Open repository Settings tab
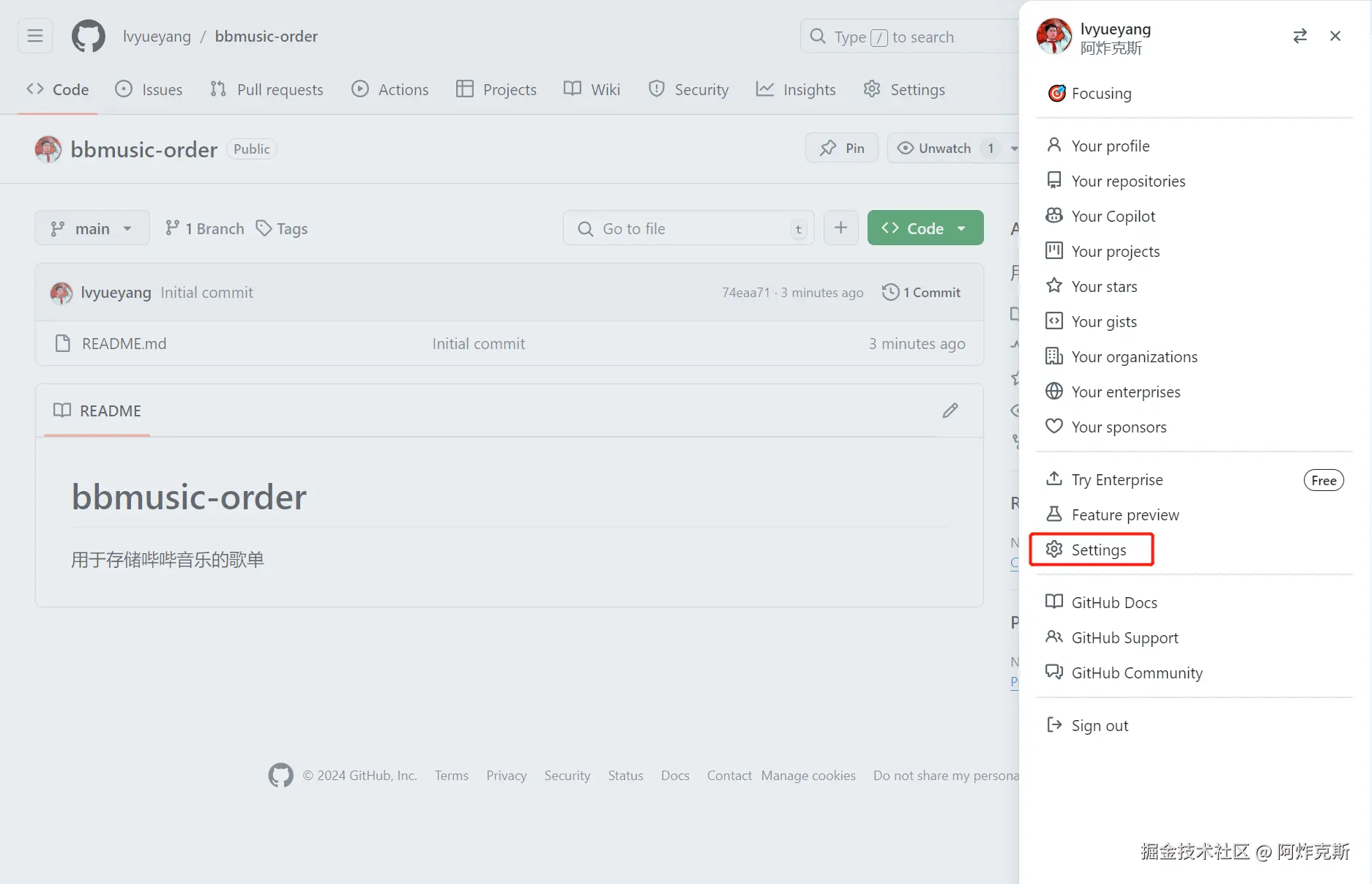 (x=904, y=89)
